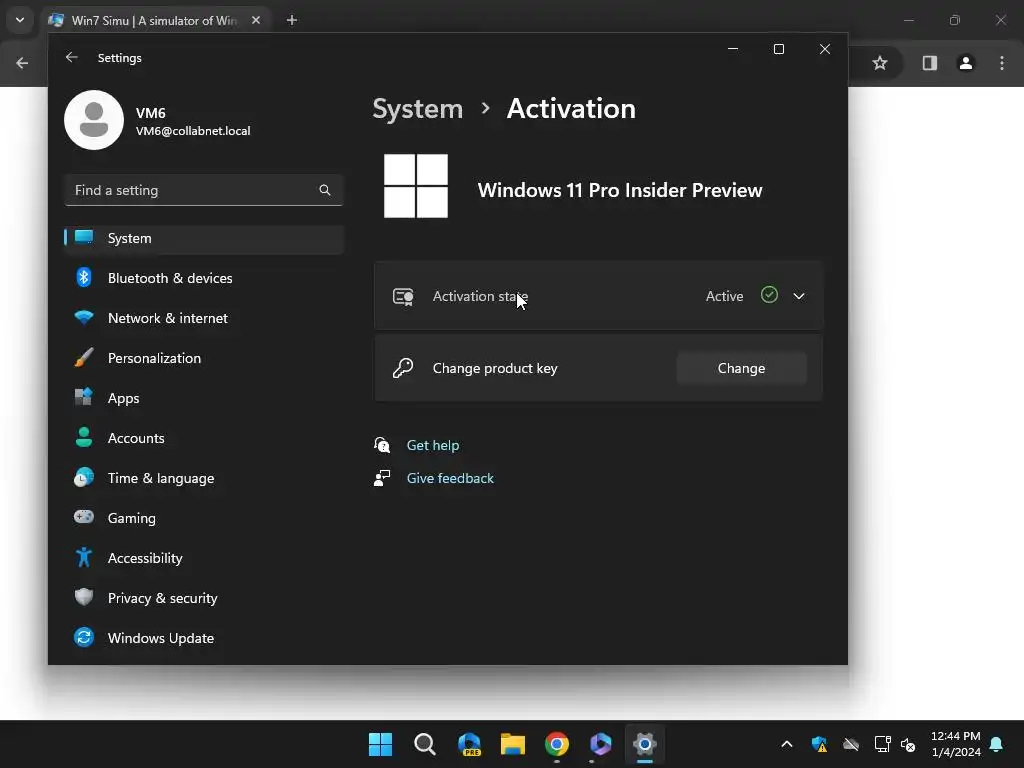The image size is (1024, 768).
Task: Go back using the Settings back arrow
Action: 72,57
